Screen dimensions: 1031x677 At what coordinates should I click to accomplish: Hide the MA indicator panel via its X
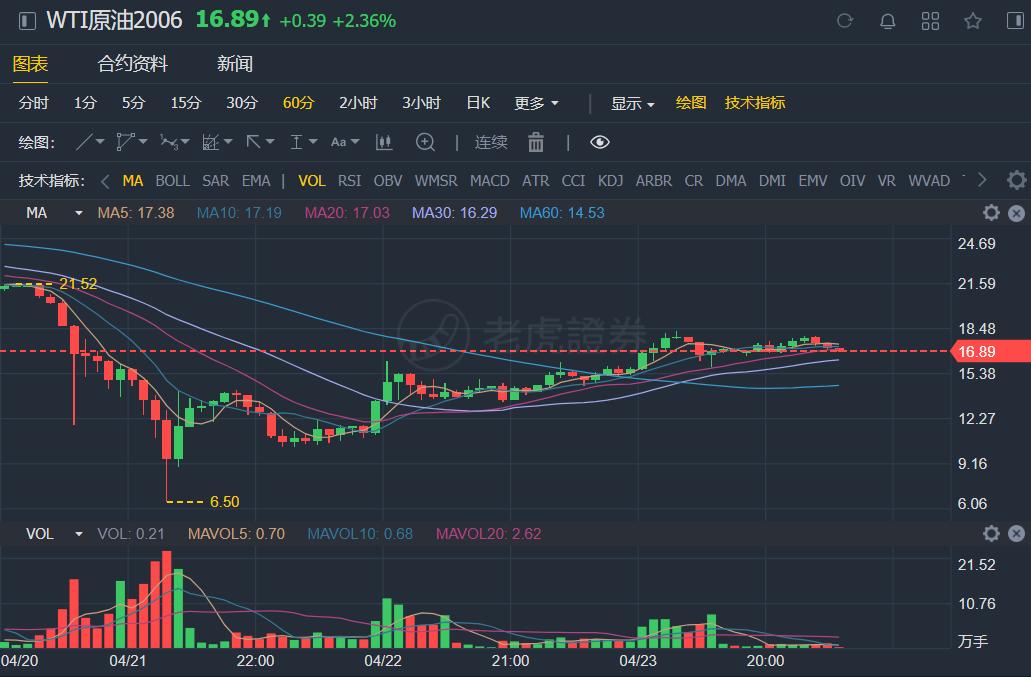[x=1016, y=213]
